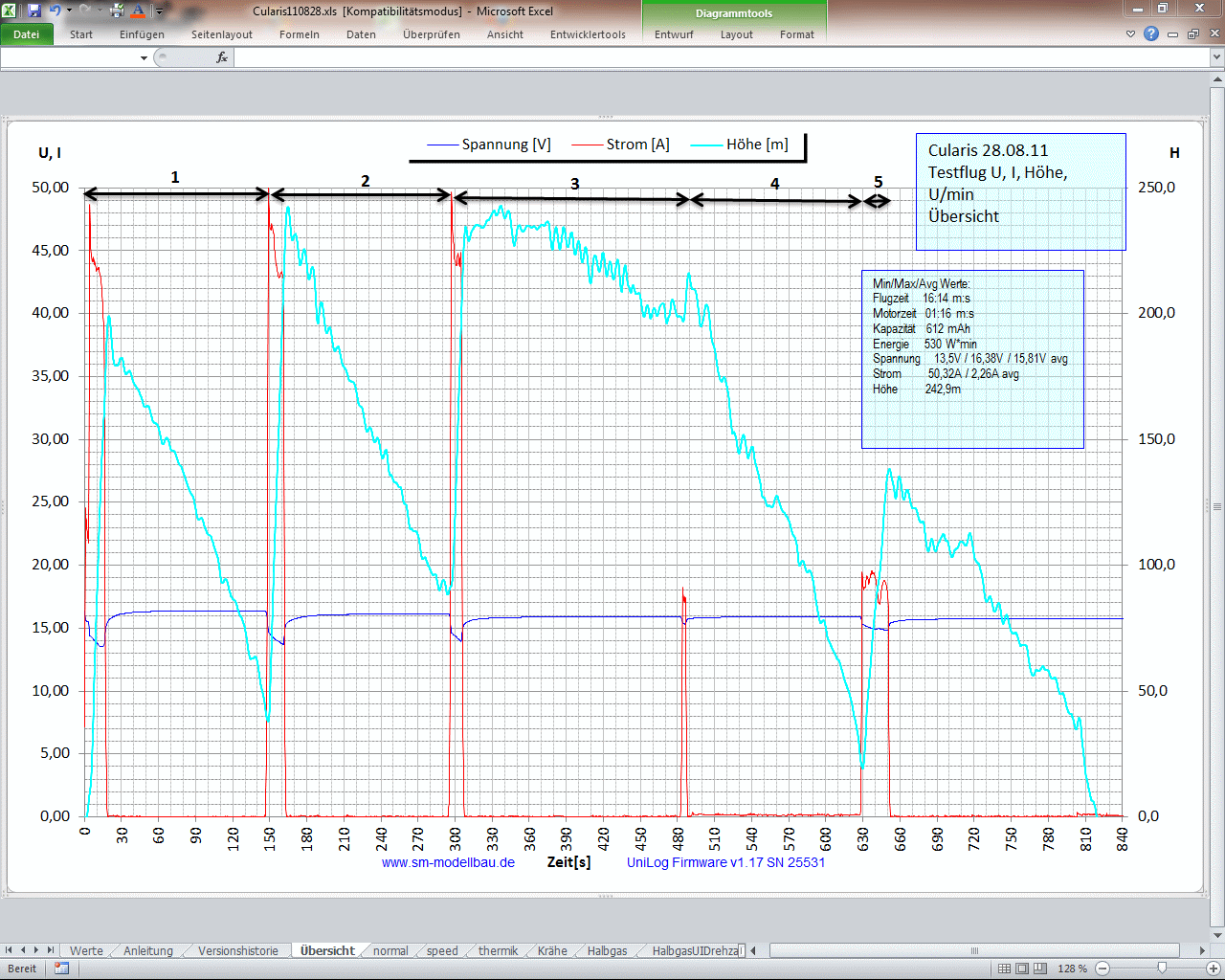The height and width of the screenshot is (980, 1225).
Task: Click the fx insert function icon
Action: (222, 57)
